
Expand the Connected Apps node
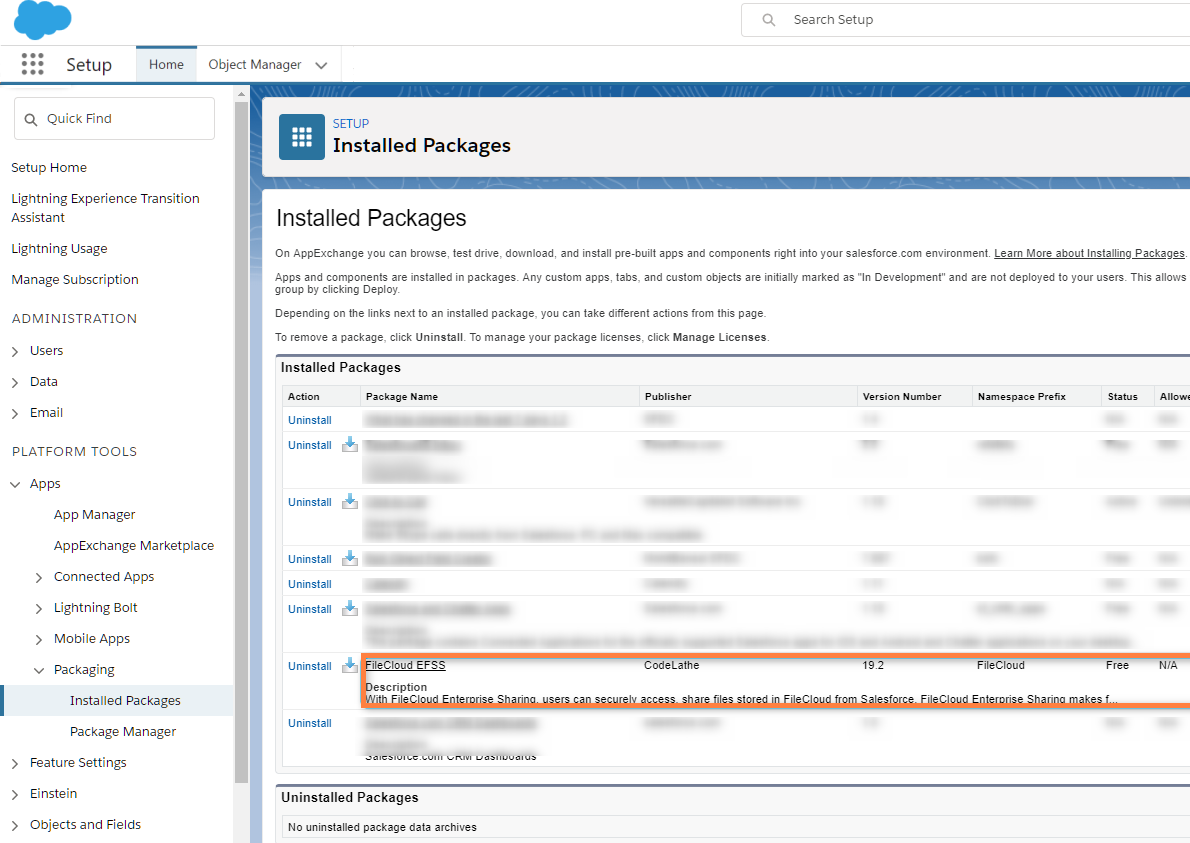tap(39, 577)
